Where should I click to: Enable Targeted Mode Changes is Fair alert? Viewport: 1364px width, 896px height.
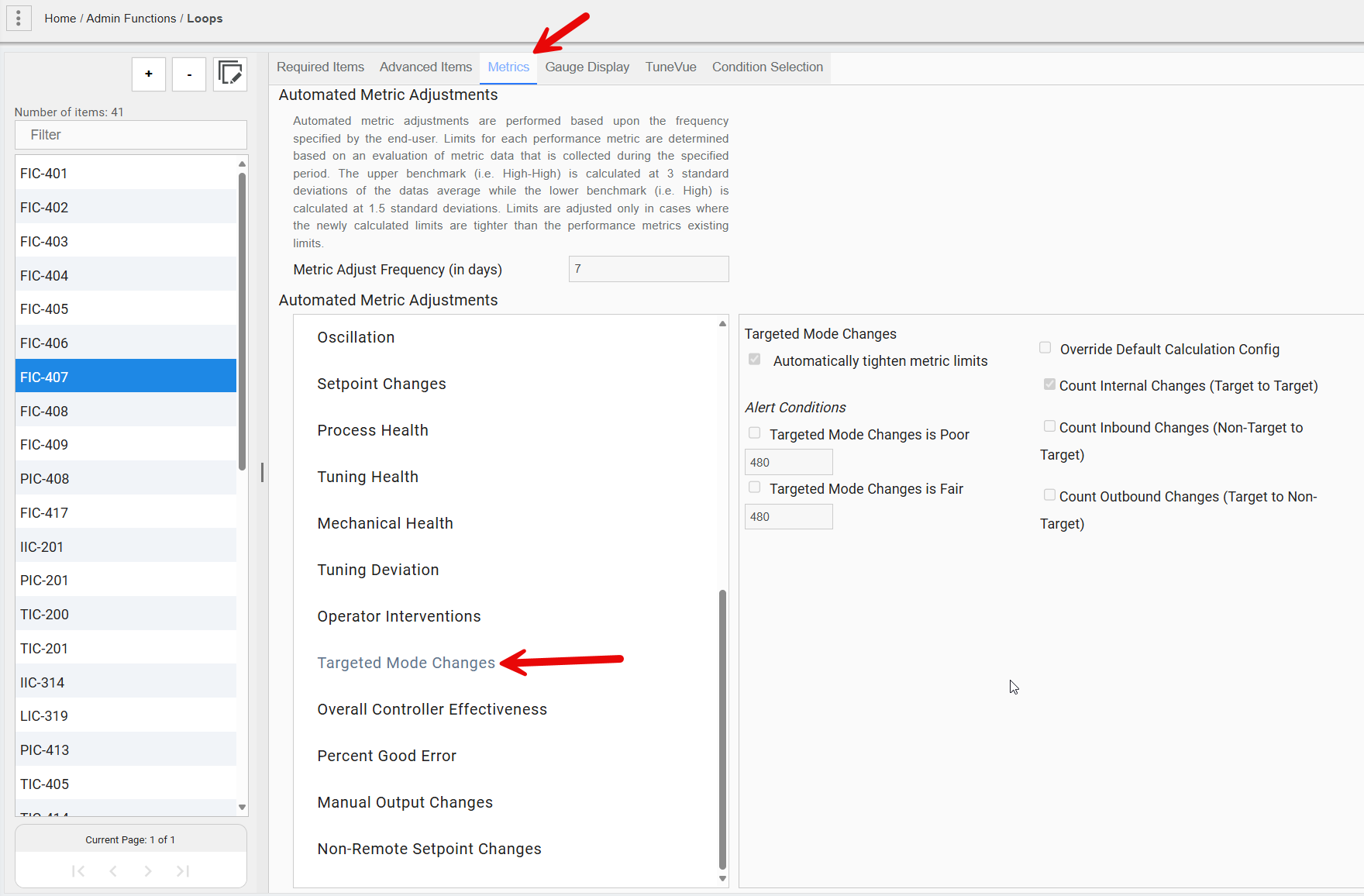[x=754, y=488]
